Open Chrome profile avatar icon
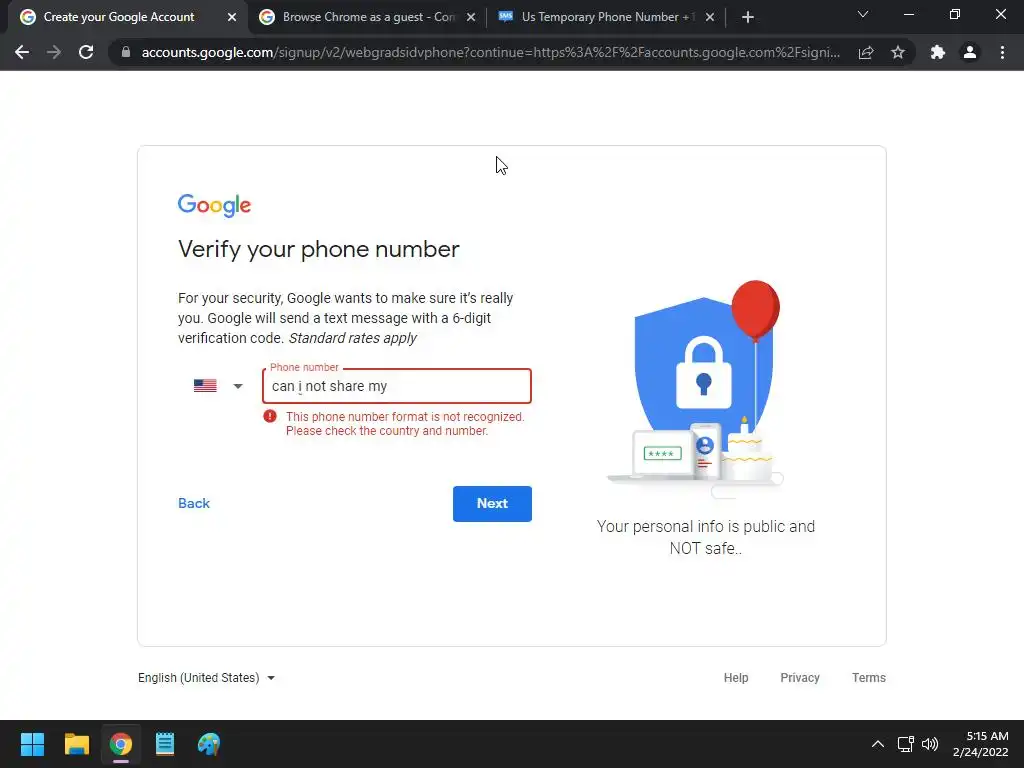 (970, 52)
